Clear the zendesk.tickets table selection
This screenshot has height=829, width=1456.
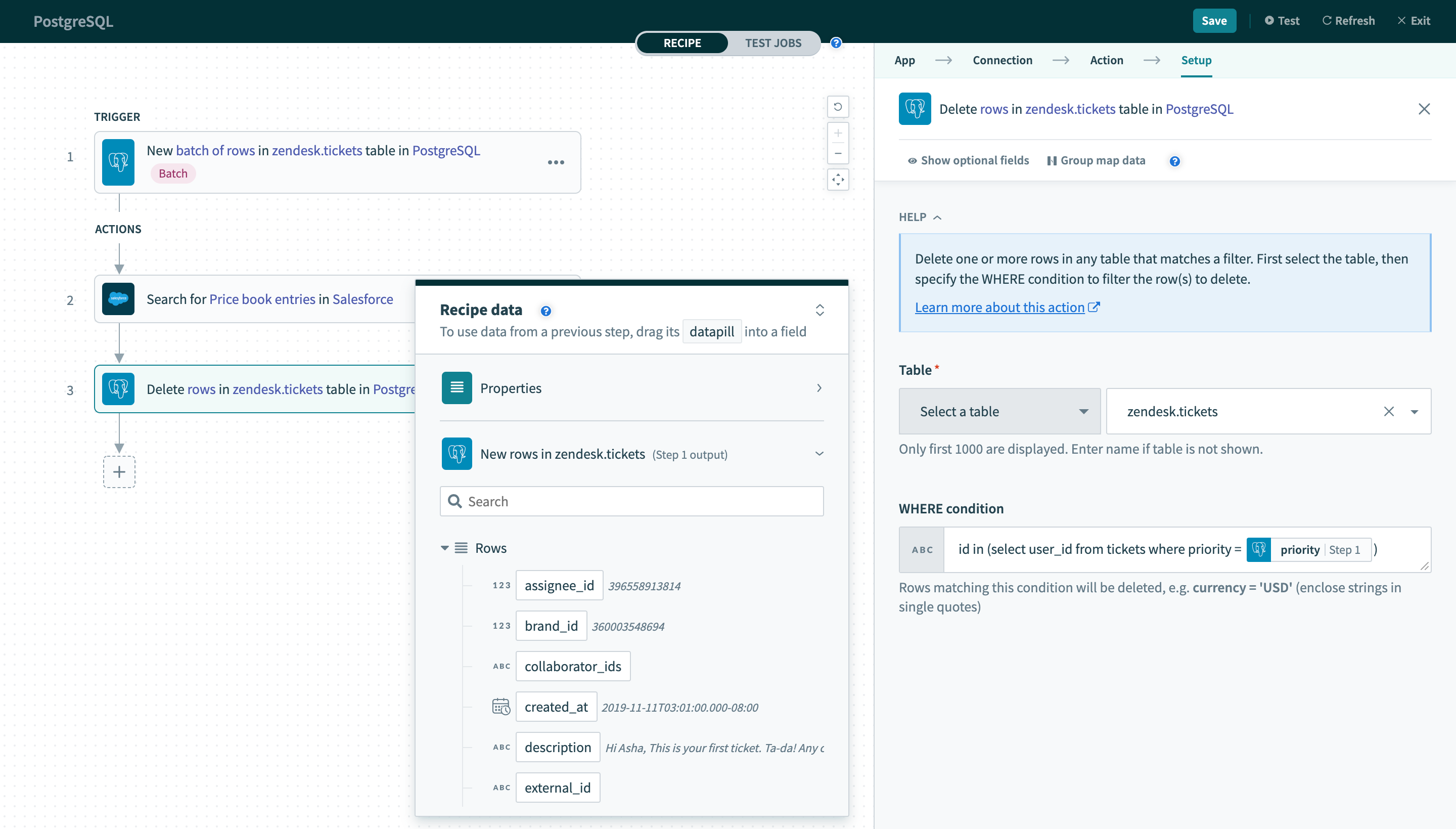(1388, 411)
